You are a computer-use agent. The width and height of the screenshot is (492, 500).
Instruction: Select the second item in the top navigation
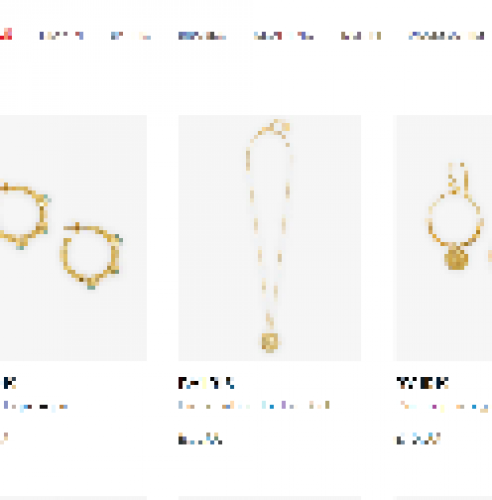coord(61,36)
